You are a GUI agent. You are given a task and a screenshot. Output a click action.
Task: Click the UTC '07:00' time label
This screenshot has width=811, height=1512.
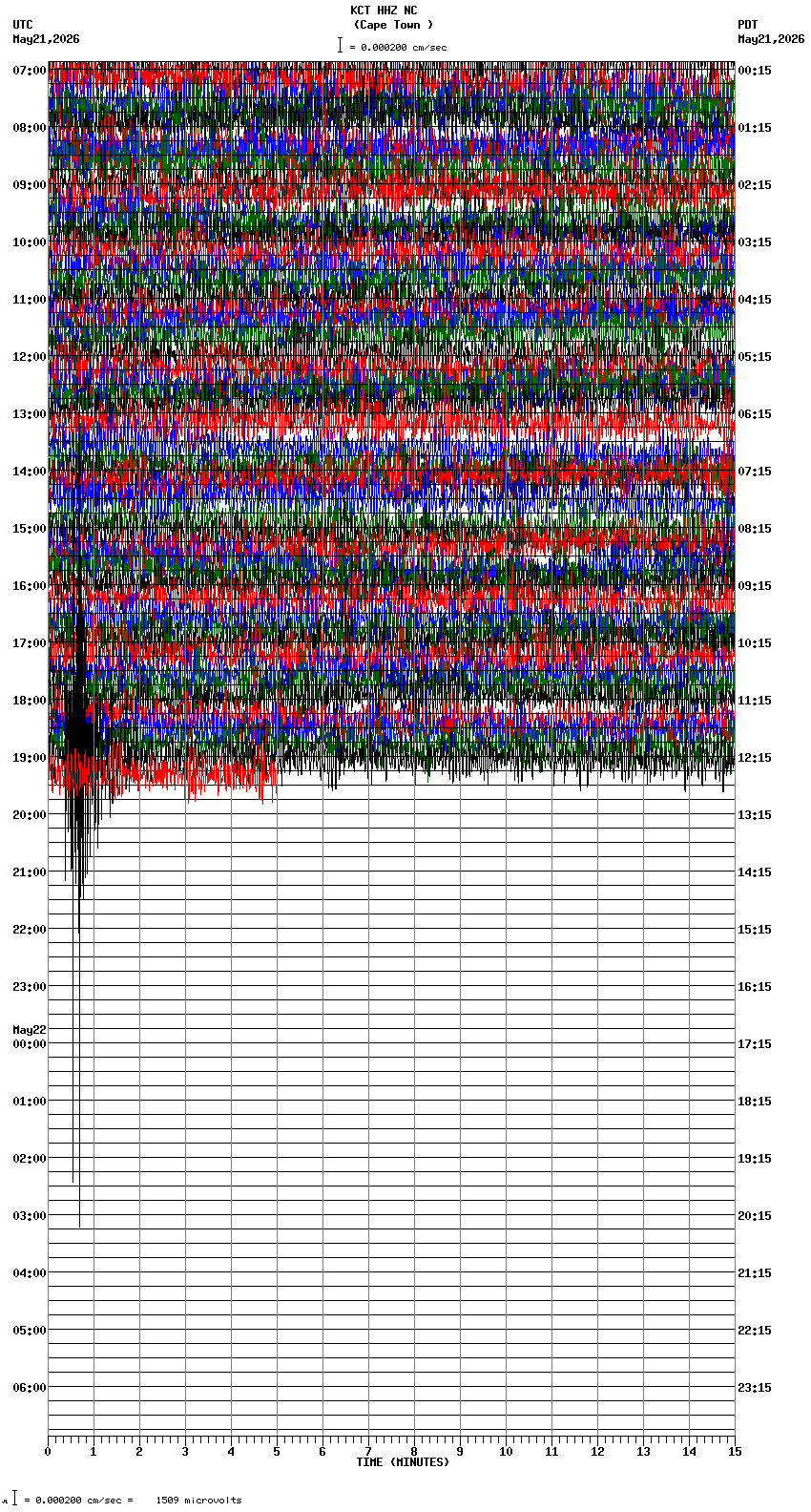(30, 71)
